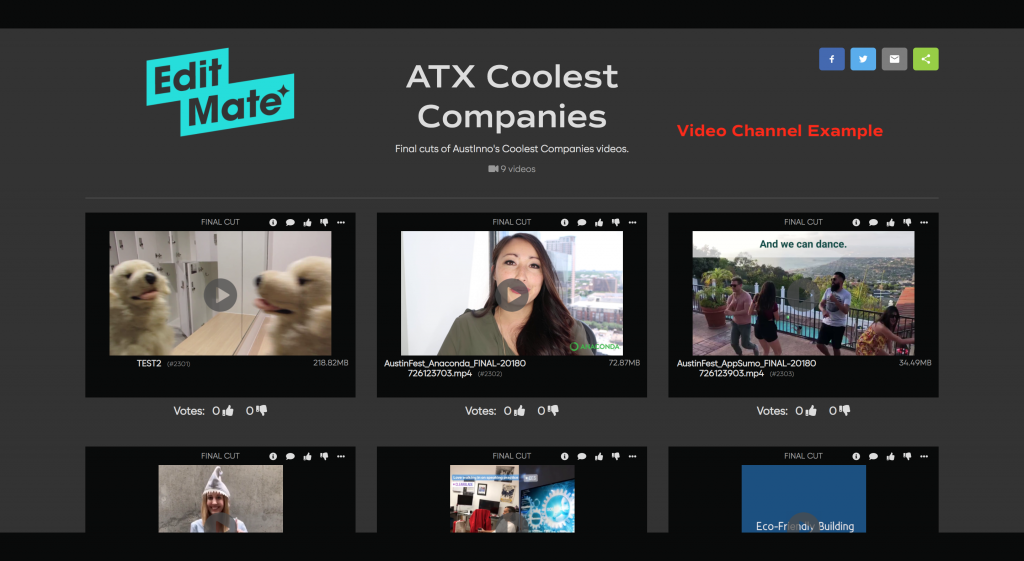
Task: Open the gnome-hat woman thumbnail
Action: (221, 498)
